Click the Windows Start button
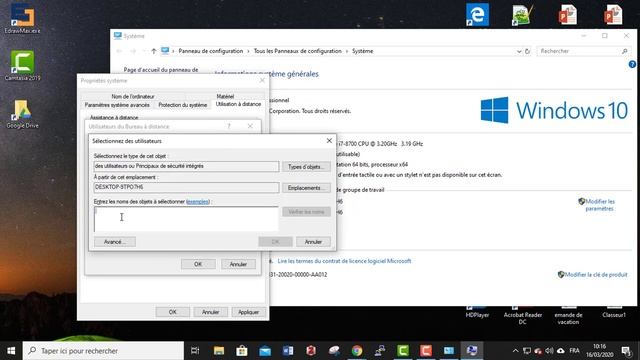Image resolution: width=640 pixels, height=360 pixels. 11,351
